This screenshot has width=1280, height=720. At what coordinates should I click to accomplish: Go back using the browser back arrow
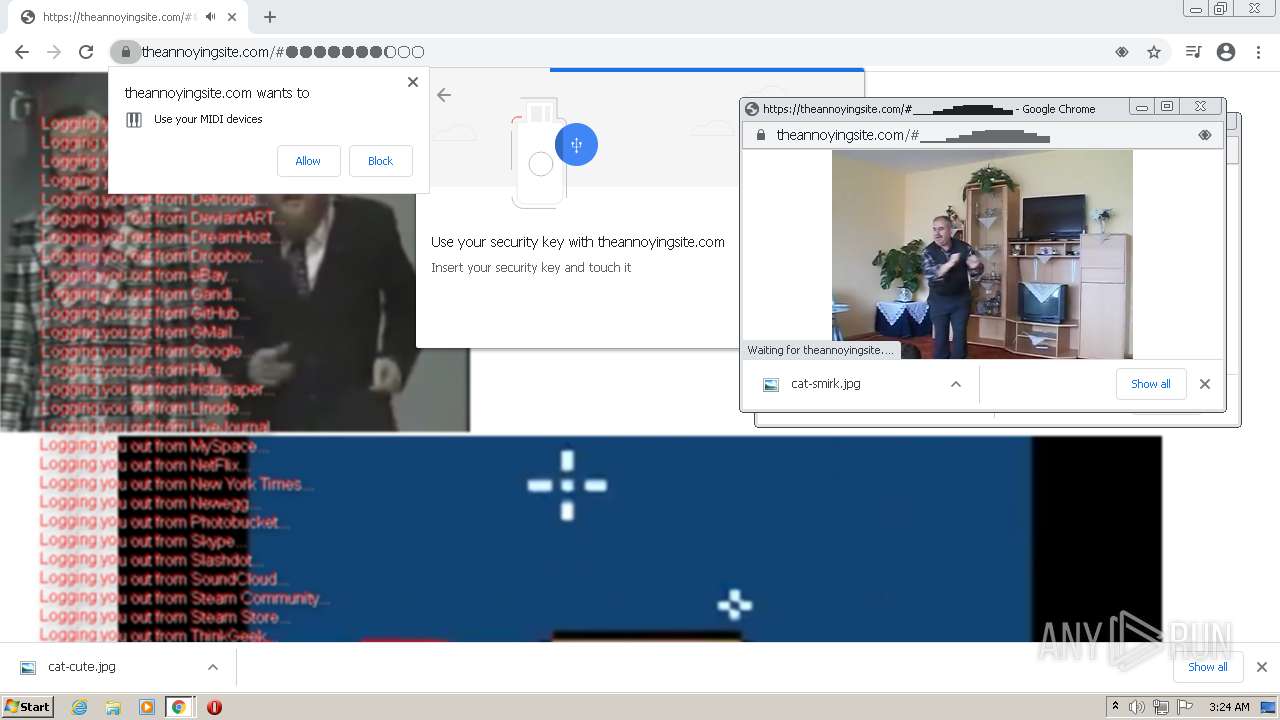pos(22,52)
